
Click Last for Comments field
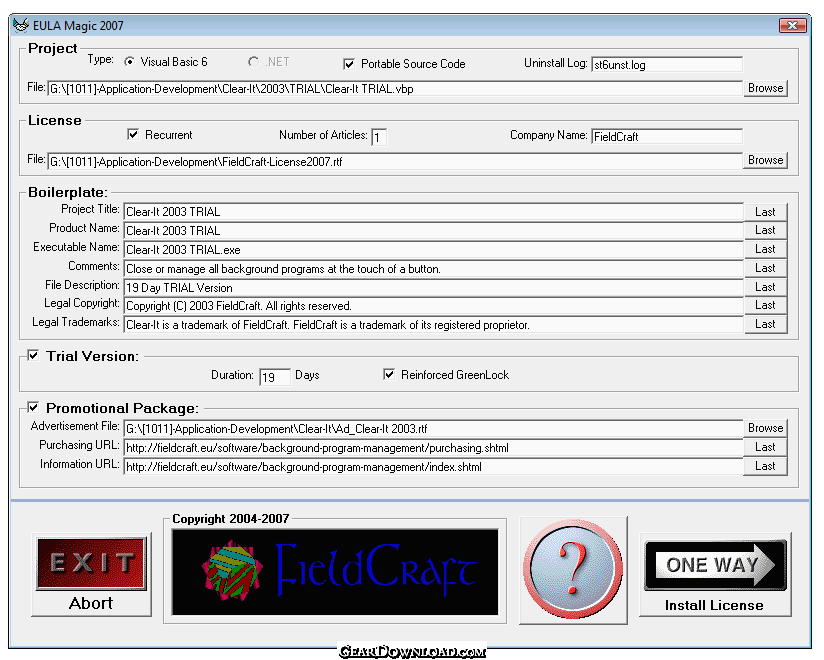[765, 268]
